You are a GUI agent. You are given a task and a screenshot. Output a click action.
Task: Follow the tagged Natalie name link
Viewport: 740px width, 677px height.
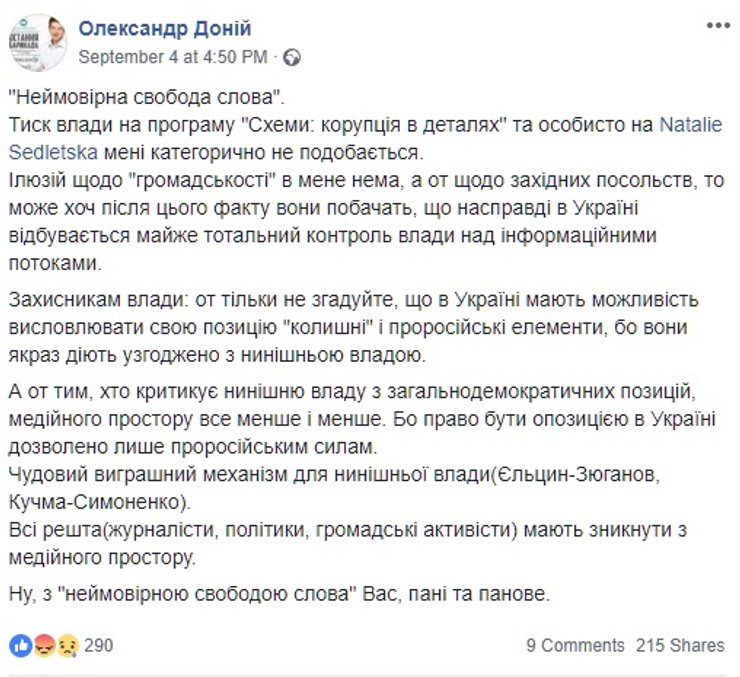[690, 126]
